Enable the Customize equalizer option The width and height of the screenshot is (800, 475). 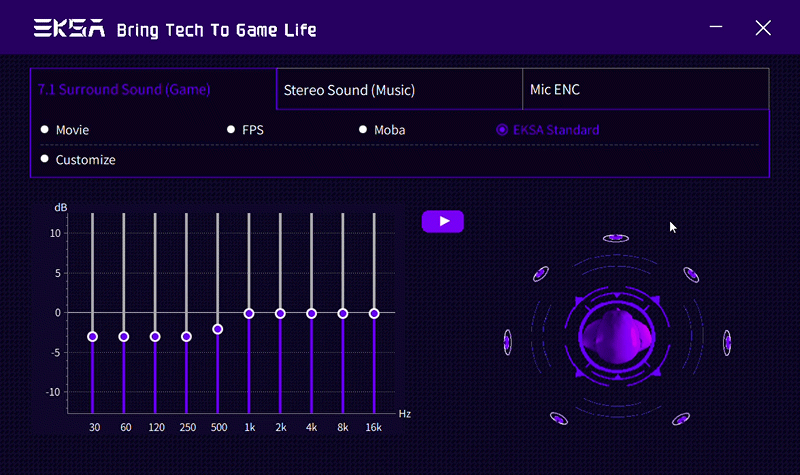[45, 159]
